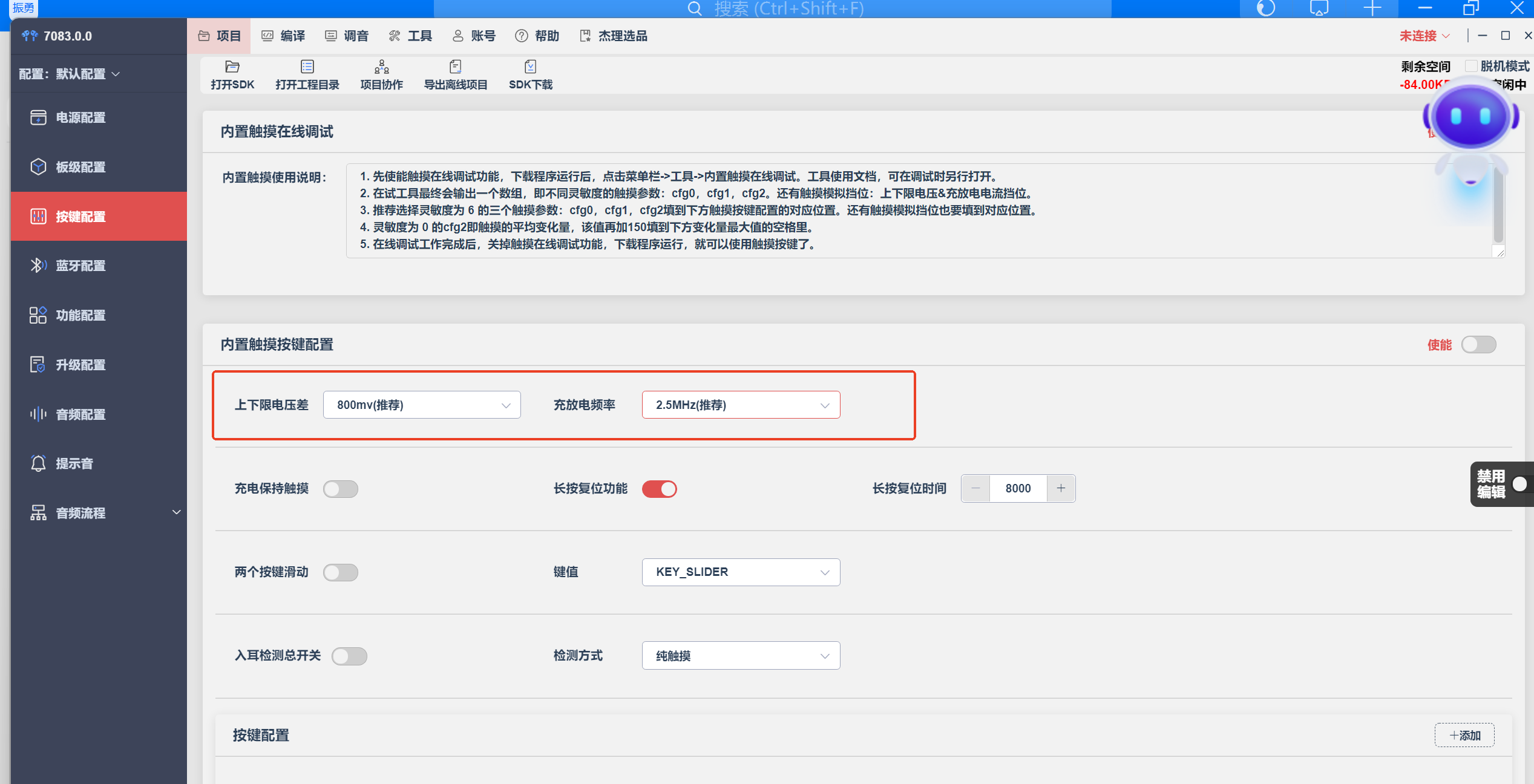Open 项目协作 collaboration icon
The width and height of the screenshot is (1534, 784).
click(382, 67)
